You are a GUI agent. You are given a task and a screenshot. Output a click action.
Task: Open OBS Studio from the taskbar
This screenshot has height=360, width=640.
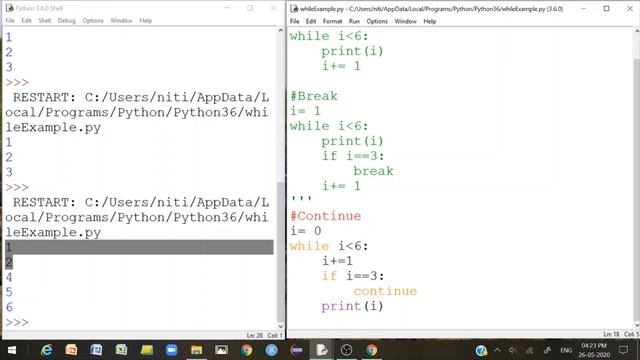point(347,350)
